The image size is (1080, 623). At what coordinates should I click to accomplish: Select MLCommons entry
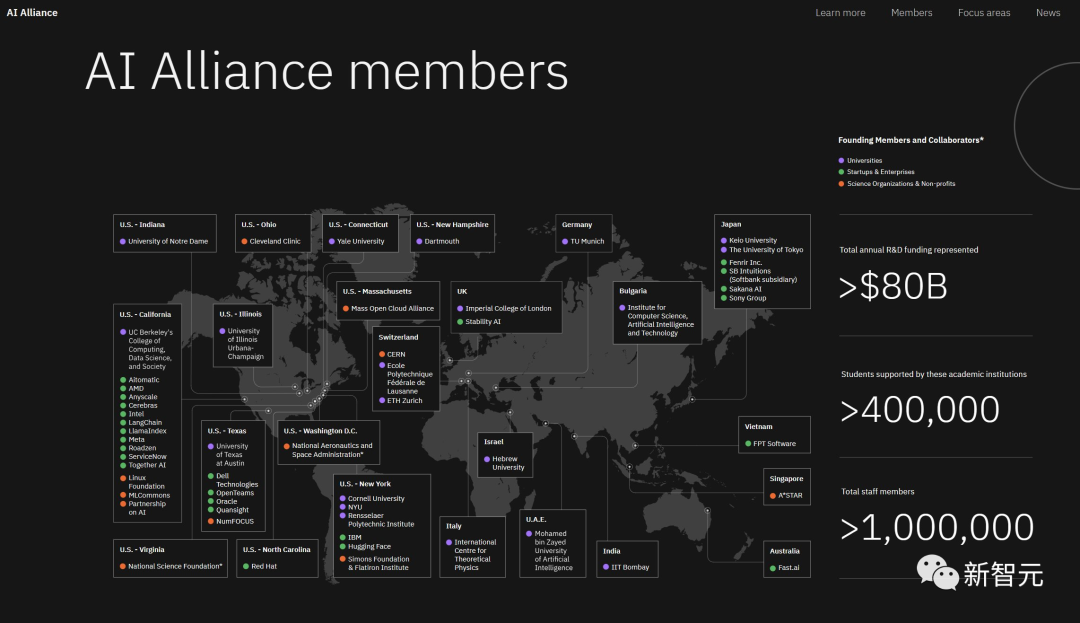point(145,496)
